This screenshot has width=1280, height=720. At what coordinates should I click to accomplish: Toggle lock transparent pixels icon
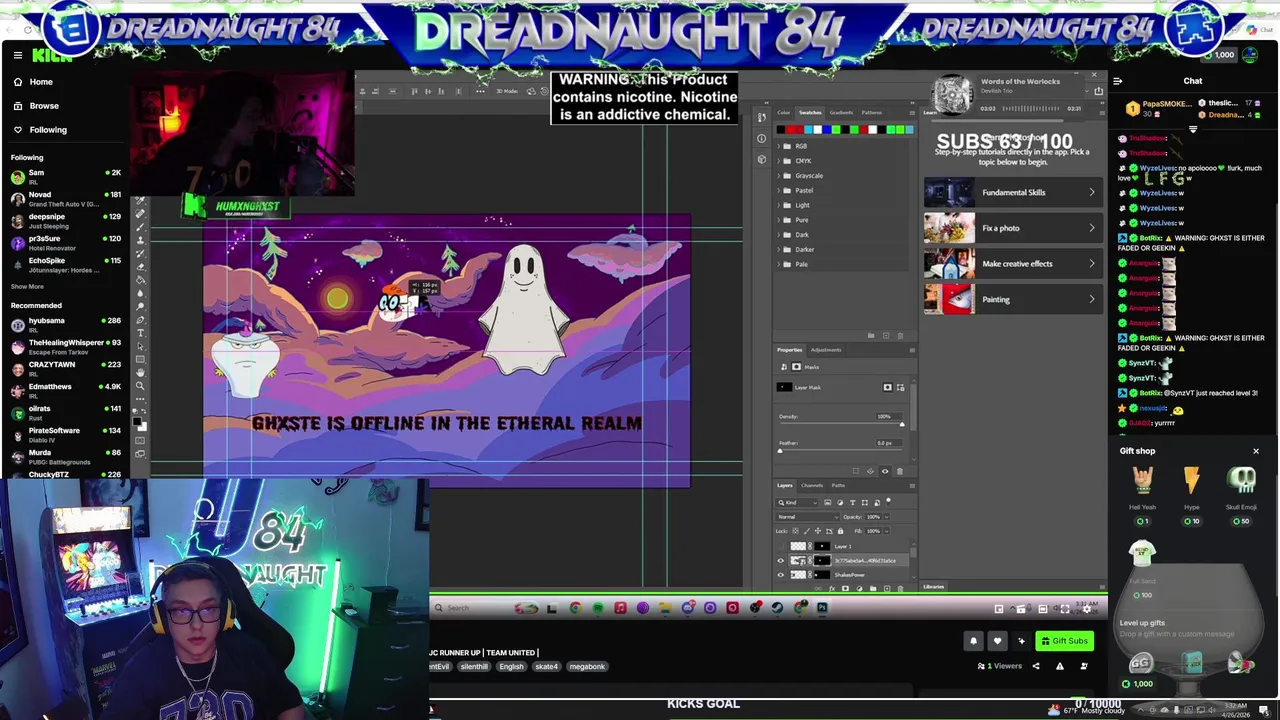(x=795, y=531)
